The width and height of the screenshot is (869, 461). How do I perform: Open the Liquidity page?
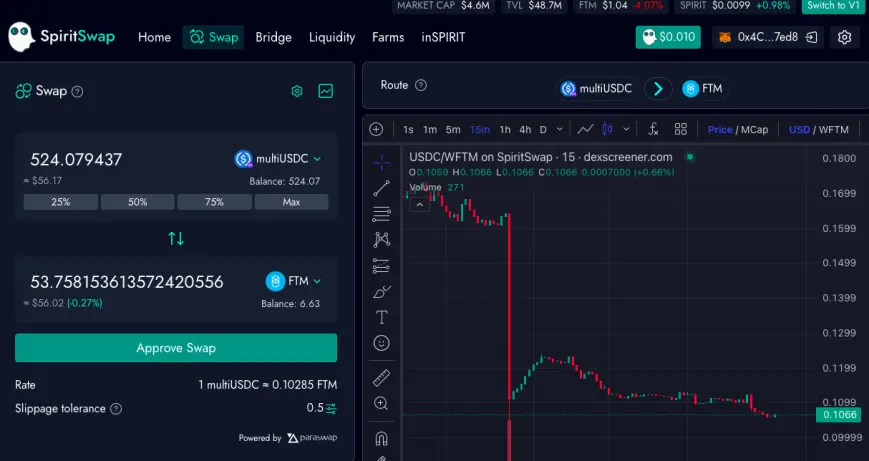click(x=332, y=37)
